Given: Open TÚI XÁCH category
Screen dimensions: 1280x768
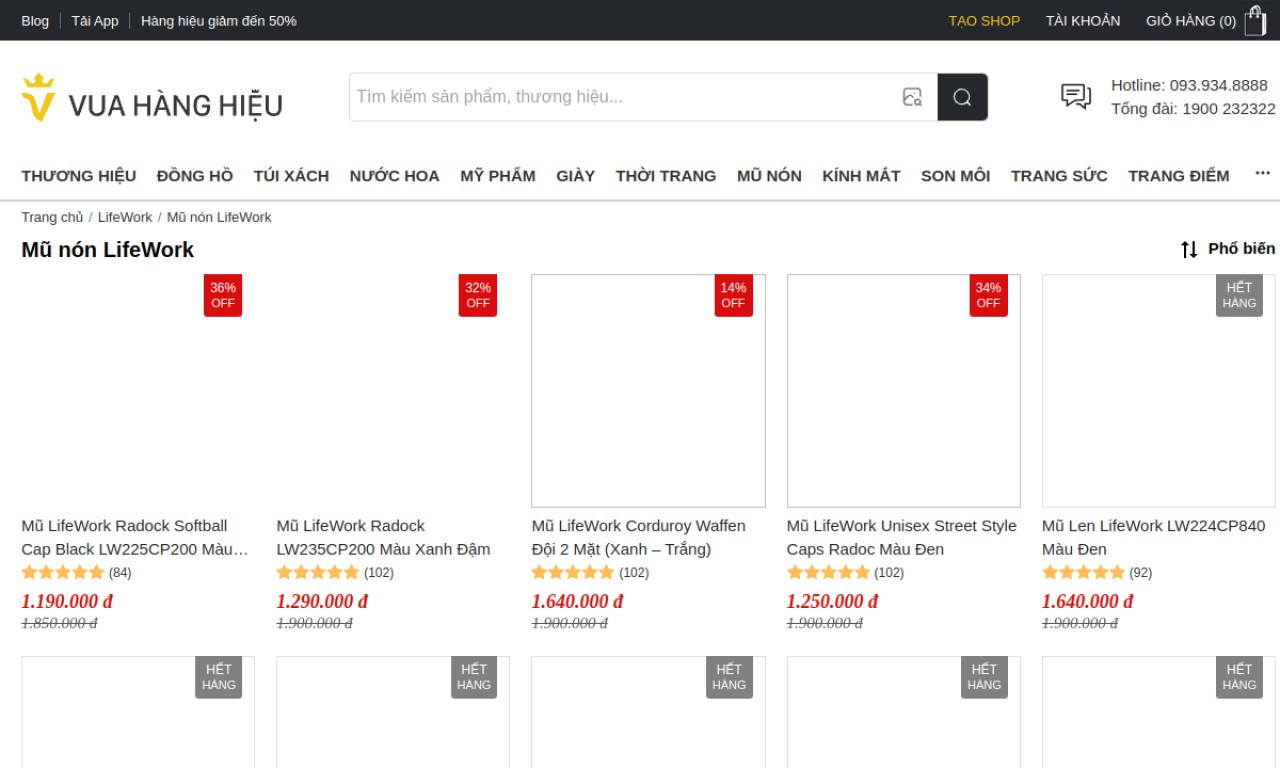Looking at the screenshot, I should pos(291,176).
